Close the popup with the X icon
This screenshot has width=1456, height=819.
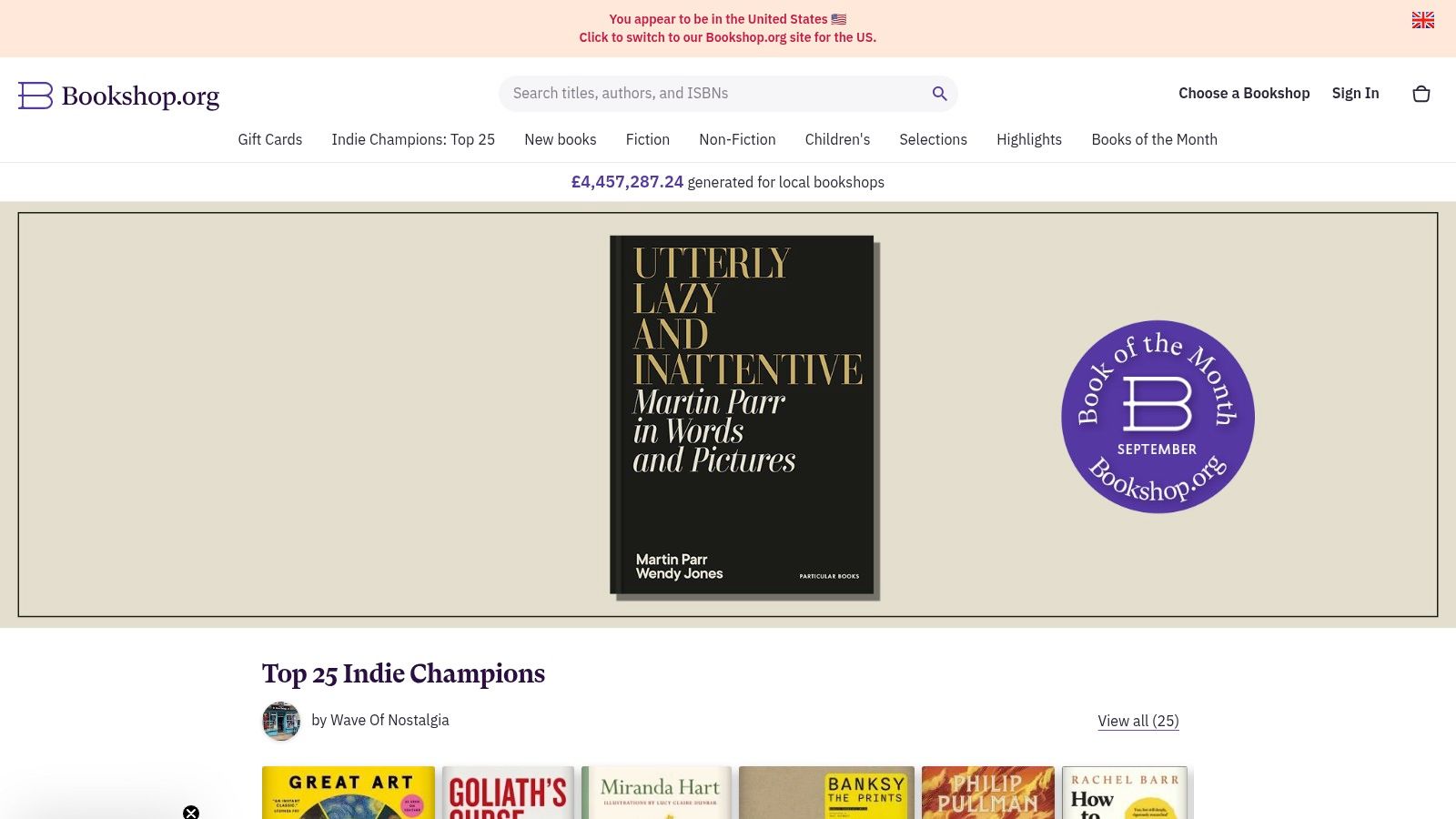point(191,812)
